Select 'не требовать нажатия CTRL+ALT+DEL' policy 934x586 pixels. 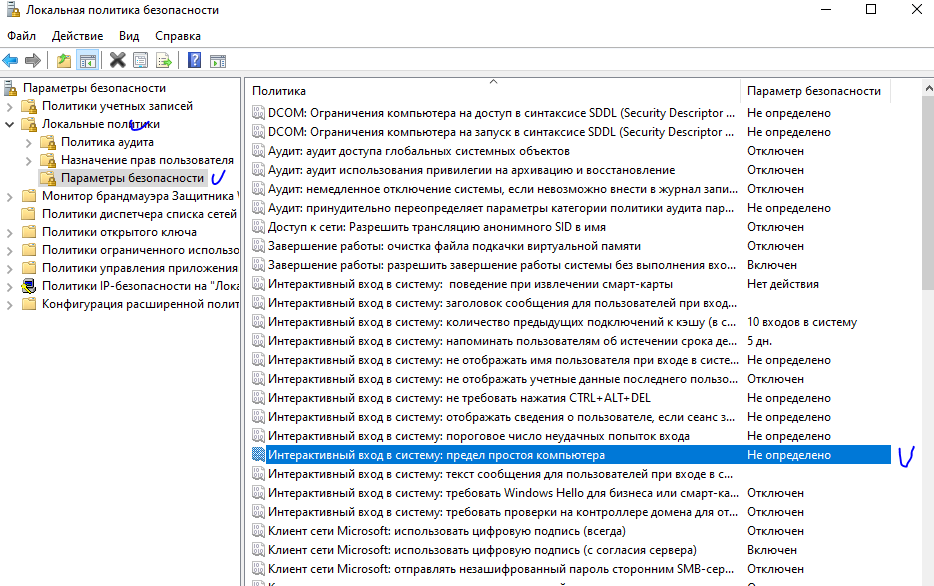459,398
